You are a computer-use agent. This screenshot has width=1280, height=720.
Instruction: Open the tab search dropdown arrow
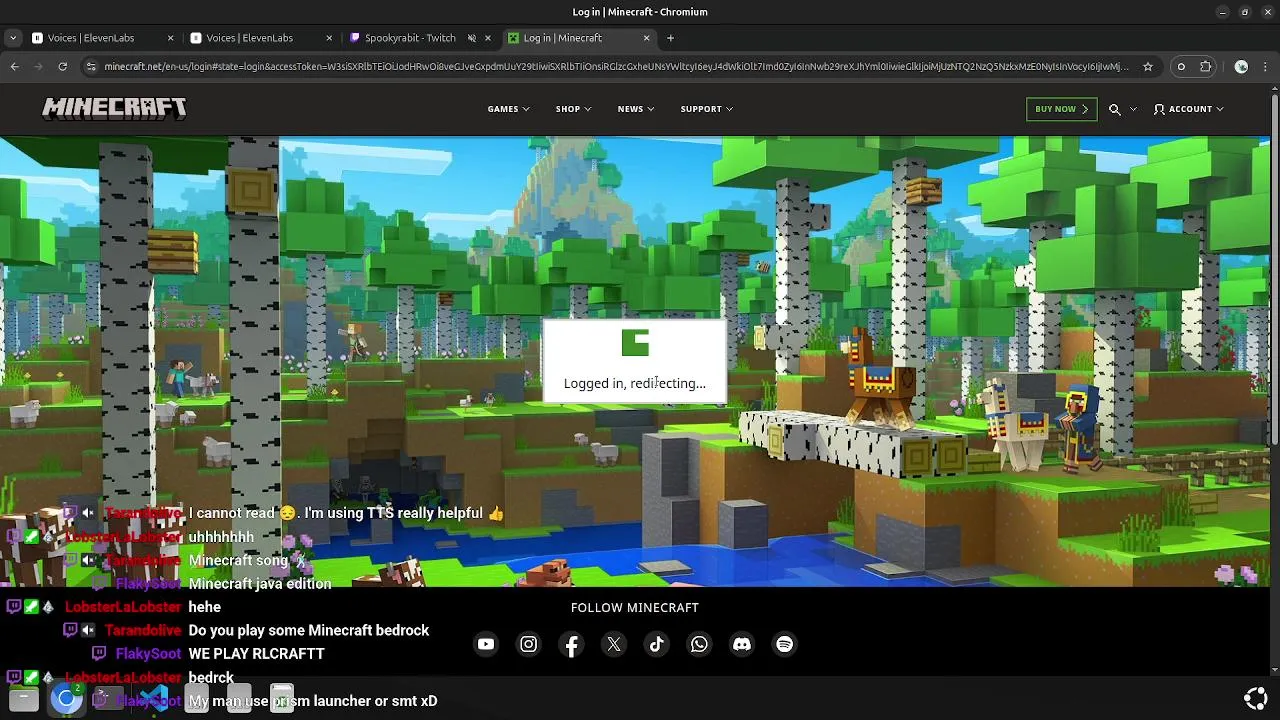[12, 38]
